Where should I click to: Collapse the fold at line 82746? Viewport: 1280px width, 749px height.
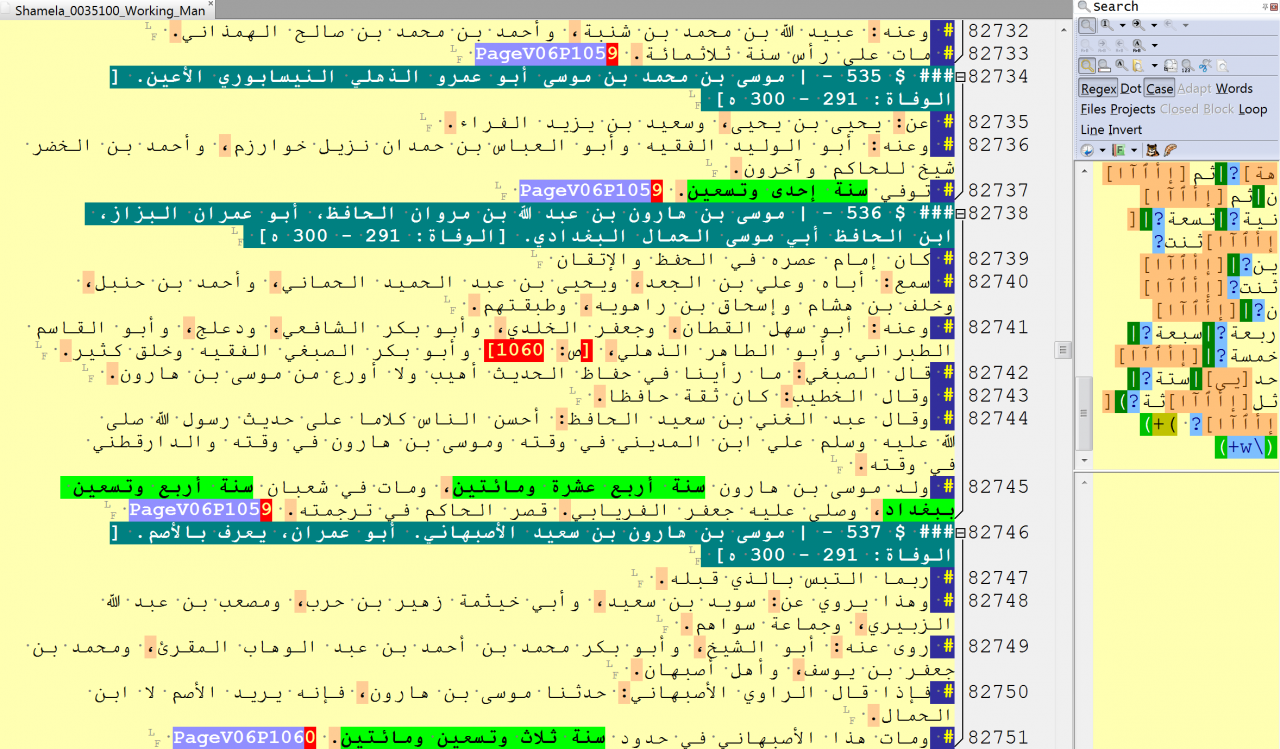(x=962, y=533)
